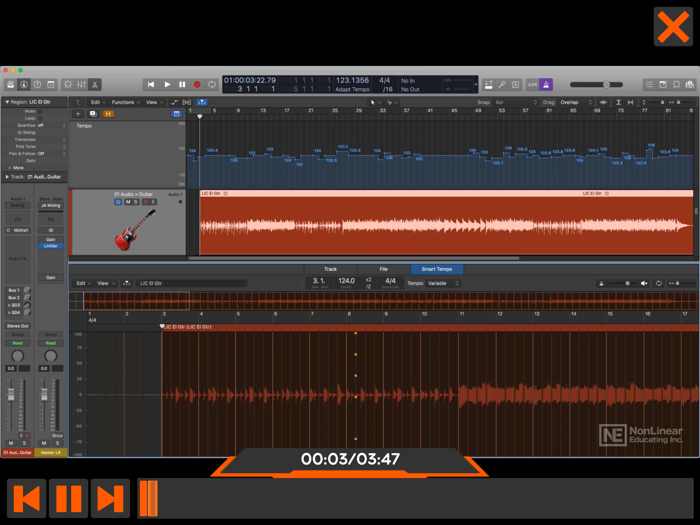Toggle the Inspector button in toolbar

[x=24, y=84]
